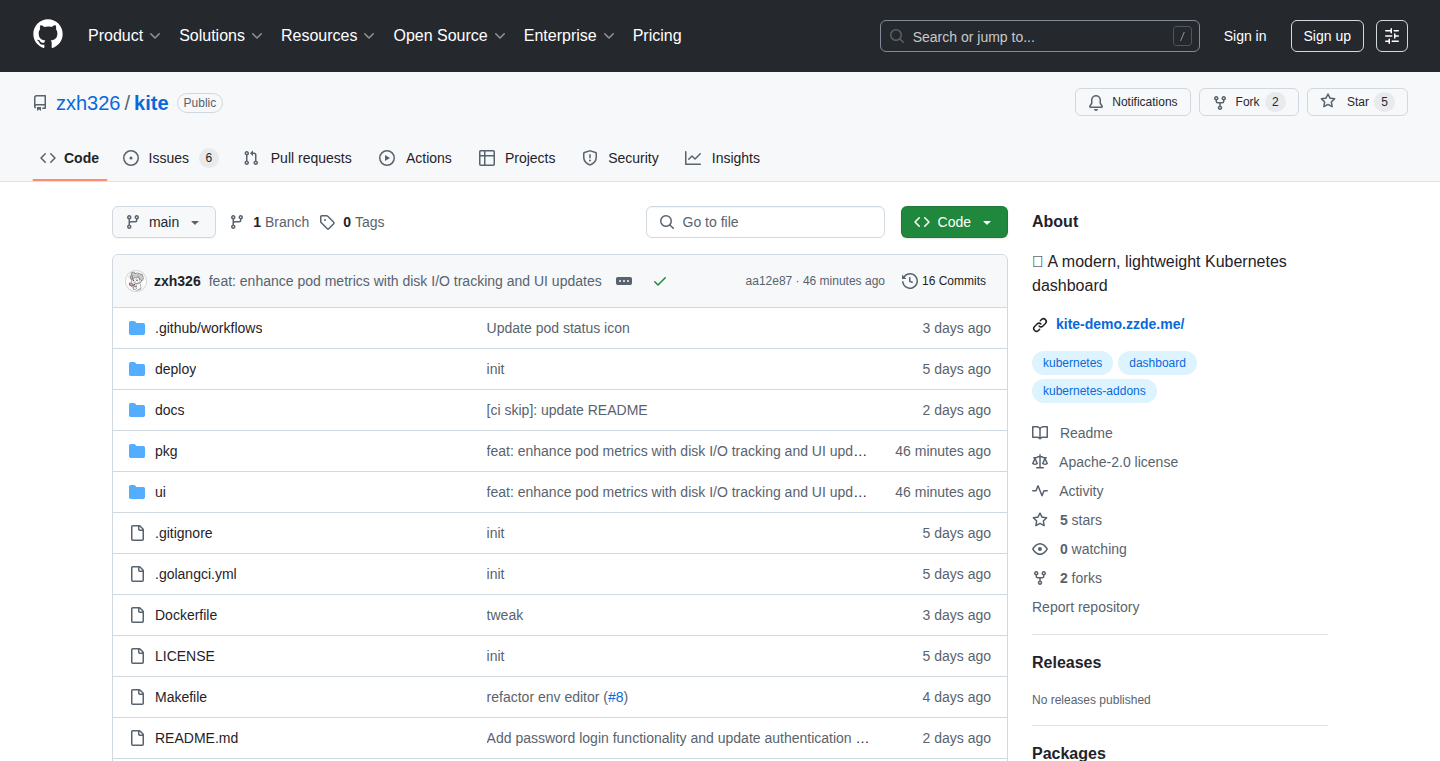The height and width of the screenshot is (761, 1440).
Task: Open the .golangci.yml file
Action: pyautogui.click(x=196, y=574)
